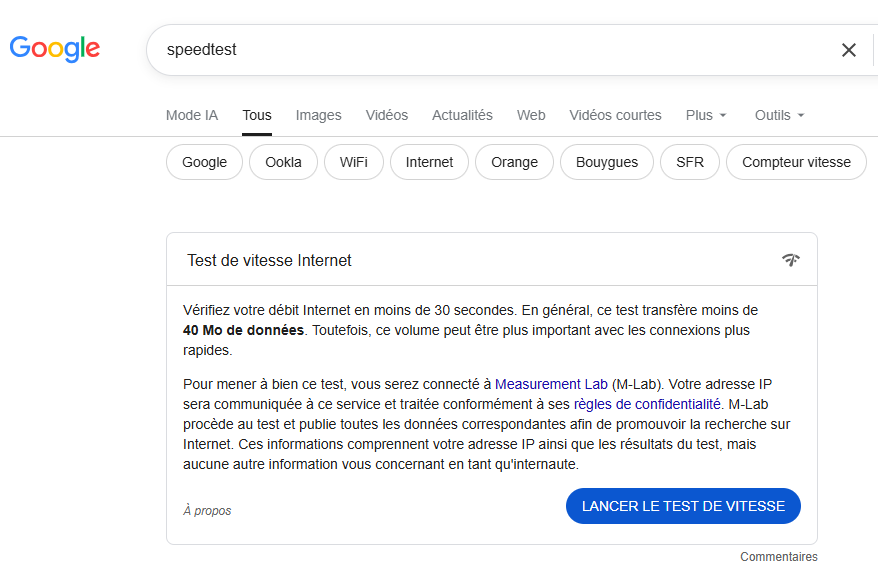878x580 pixels.
Task: Select the Google filter chip
Action: click(204, 162)
